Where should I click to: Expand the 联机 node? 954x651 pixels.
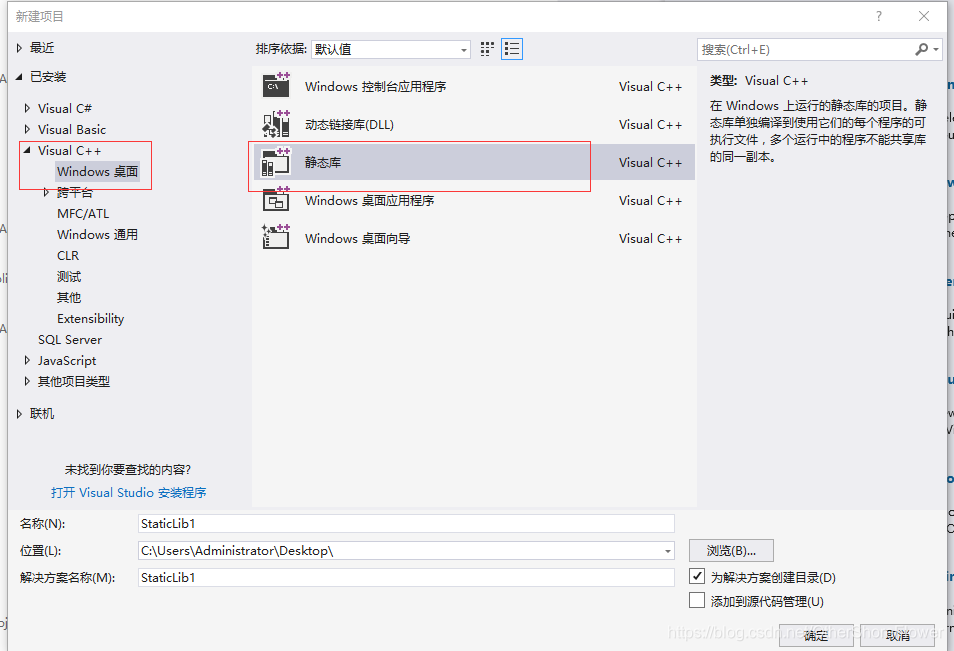click(19, 414)
